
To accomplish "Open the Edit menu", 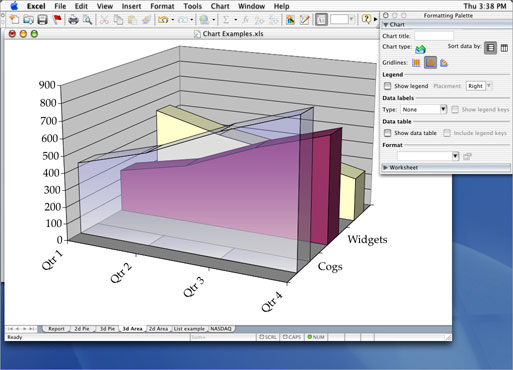I will pos(81,6).
